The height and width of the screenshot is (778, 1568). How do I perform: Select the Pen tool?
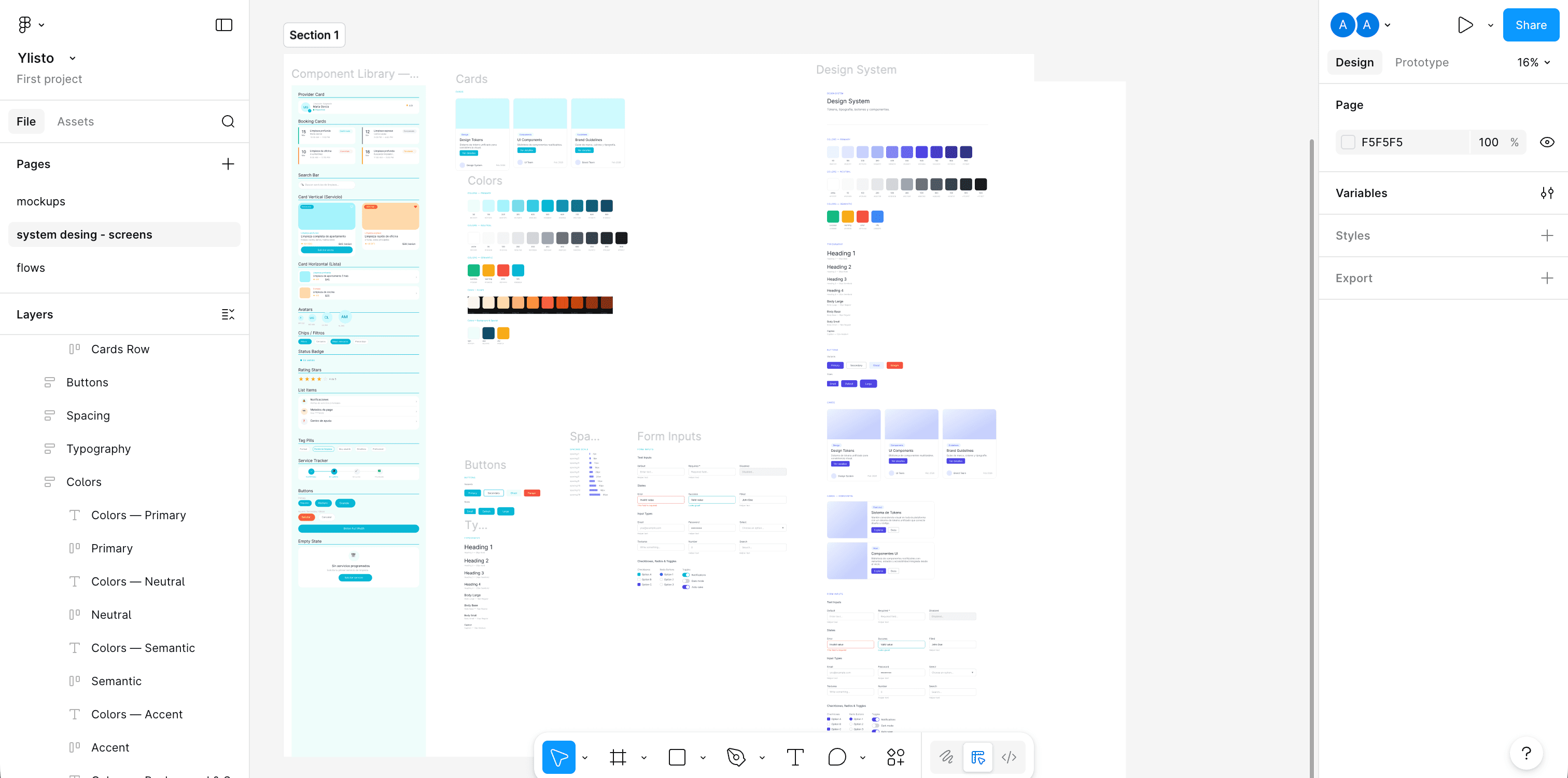click(x=735, y=757)
